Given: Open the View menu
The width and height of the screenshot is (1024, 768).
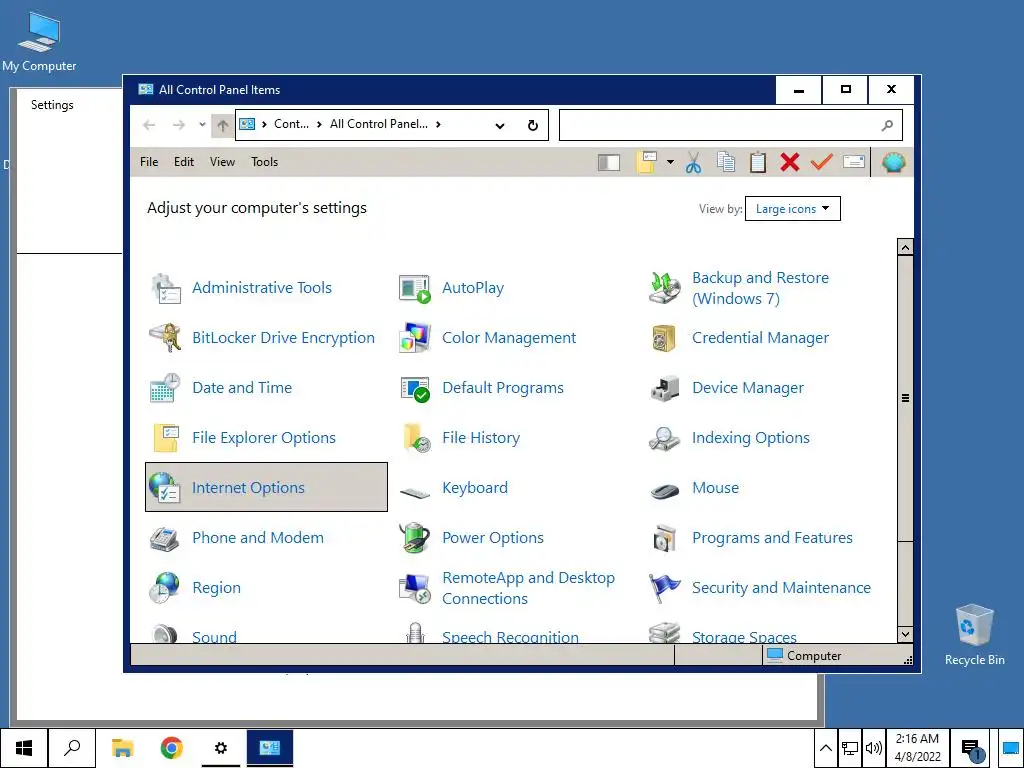Looking at the screenshot, I should (222, 162).
